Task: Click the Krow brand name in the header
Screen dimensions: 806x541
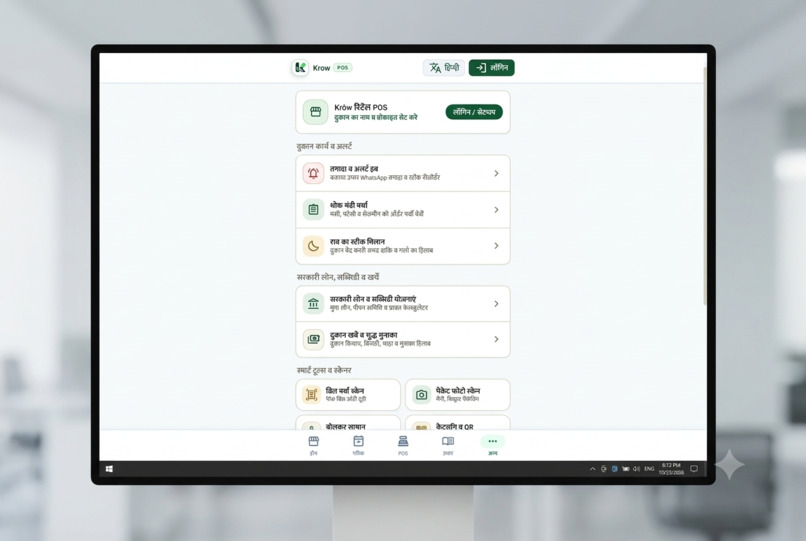Action: click(x=321, y=68)
